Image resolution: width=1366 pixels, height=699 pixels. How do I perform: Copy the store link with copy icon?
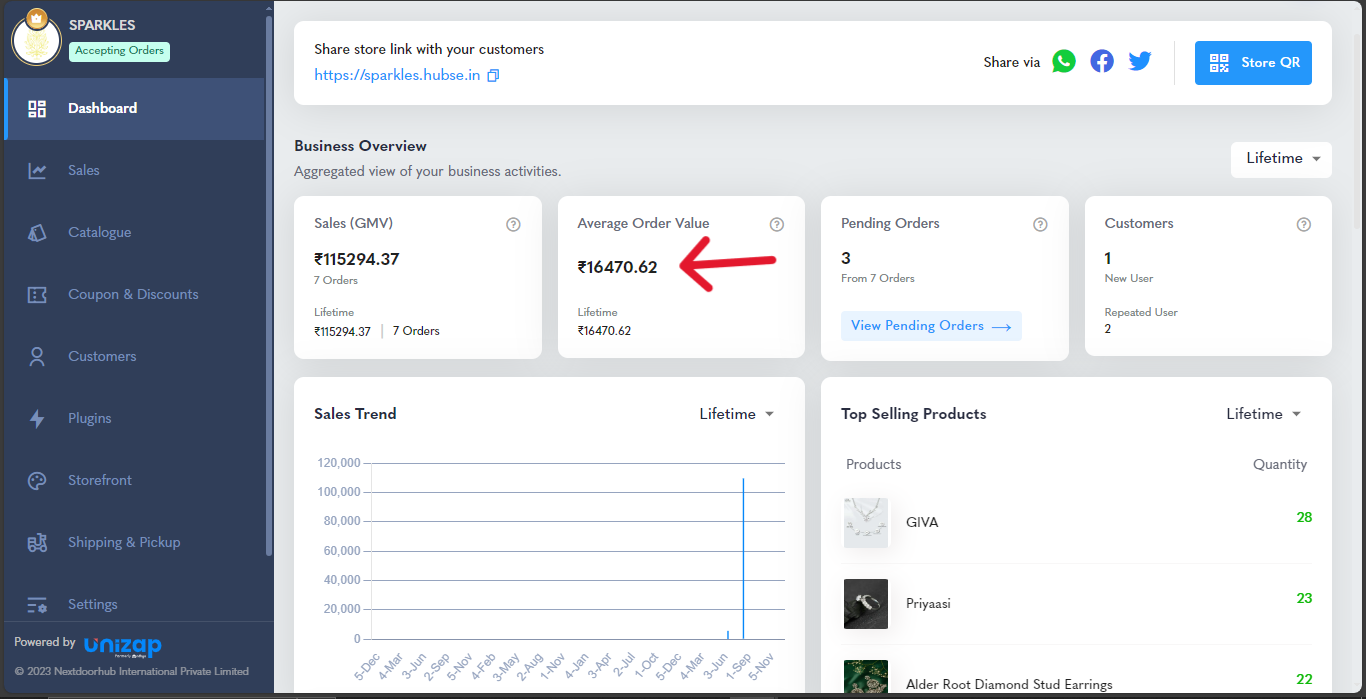click(x=493, y=76)
